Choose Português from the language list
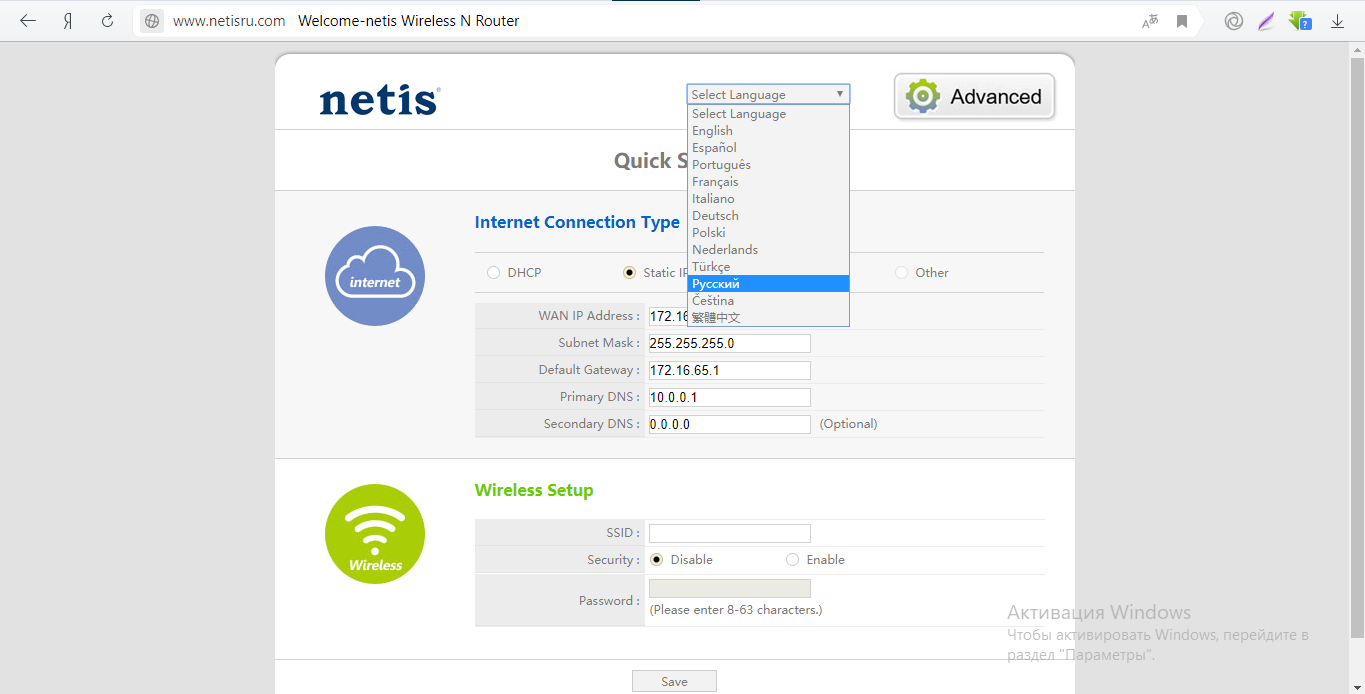 768,165
